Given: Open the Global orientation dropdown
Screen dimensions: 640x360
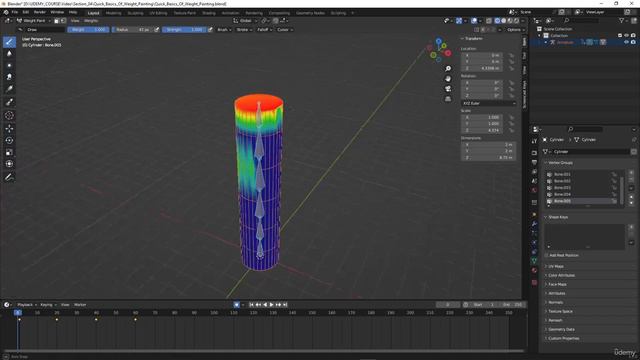Looking at the screenshot, I should pyautogui.click(x=245, y=20).
